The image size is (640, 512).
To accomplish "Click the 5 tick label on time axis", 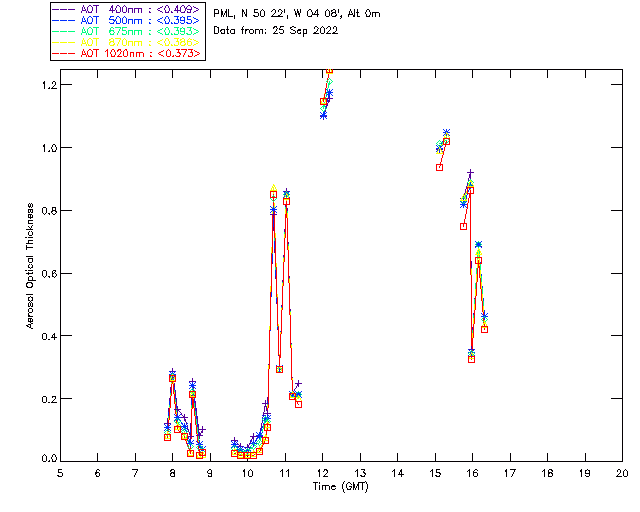I will [x=60, y=472].
